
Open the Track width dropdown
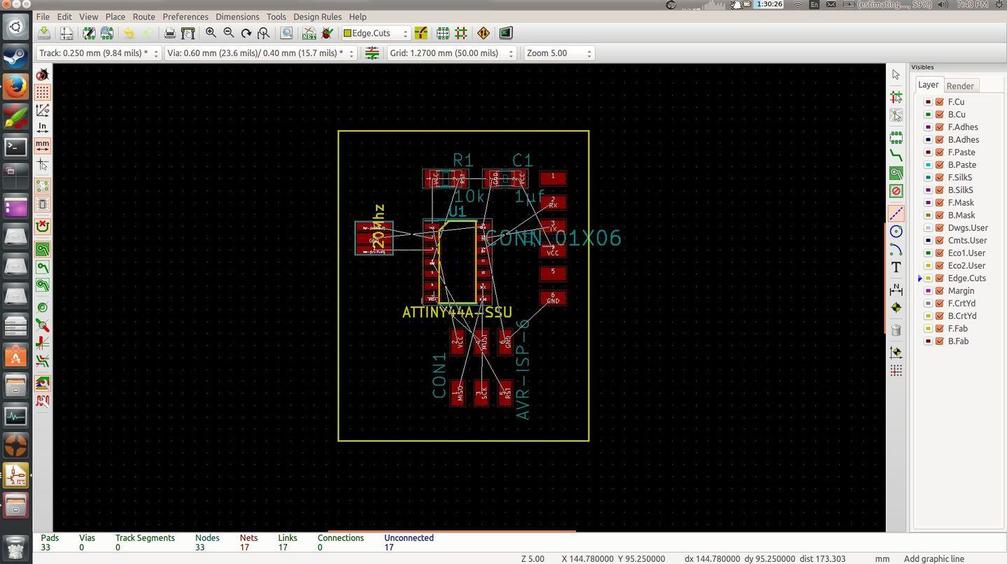click(x=98, y=53)
